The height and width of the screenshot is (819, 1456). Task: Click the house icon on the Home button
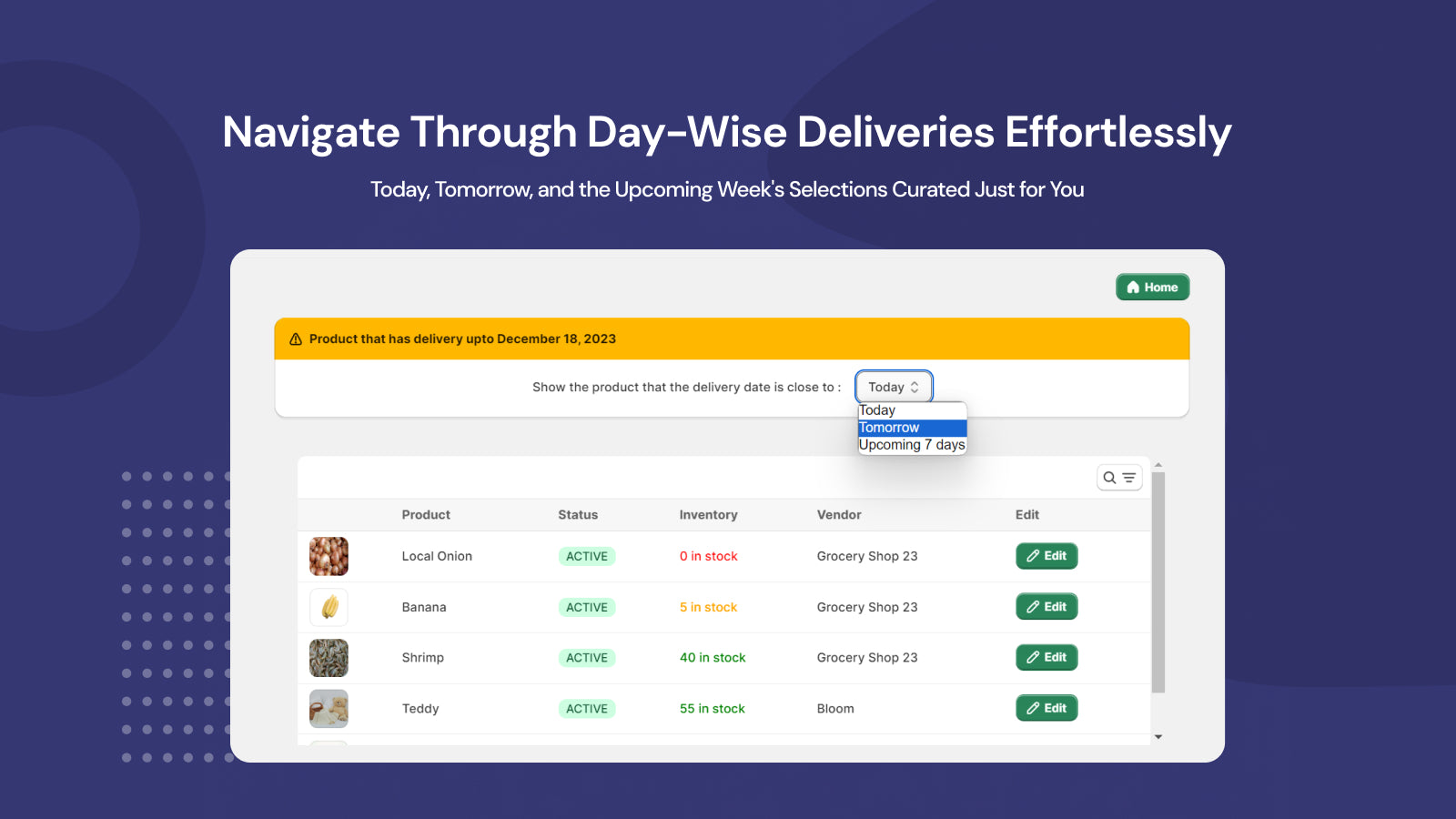point(1132,287)
